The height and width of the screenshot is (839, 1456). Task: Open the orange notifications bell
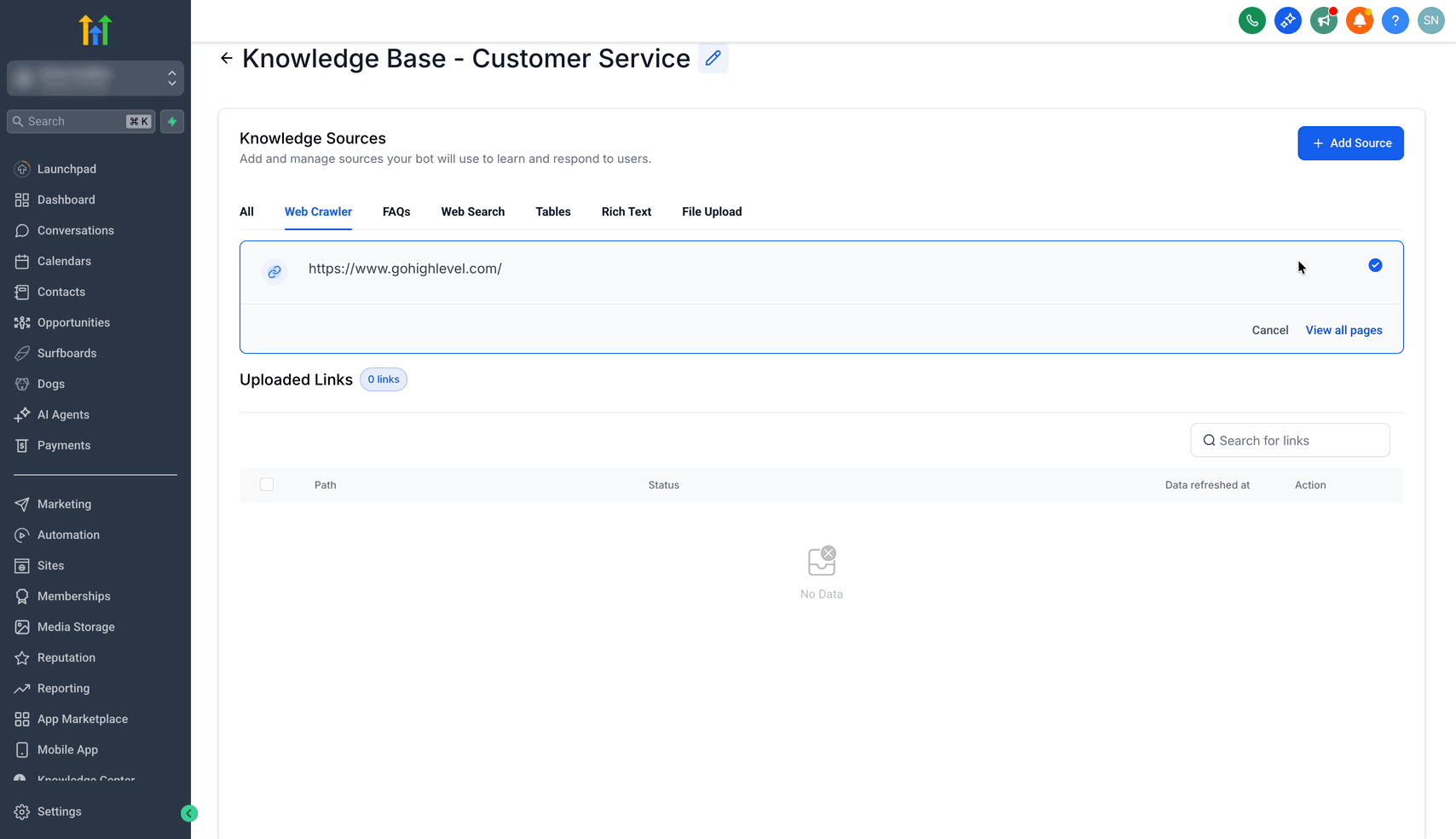[x=1359, y=20]
